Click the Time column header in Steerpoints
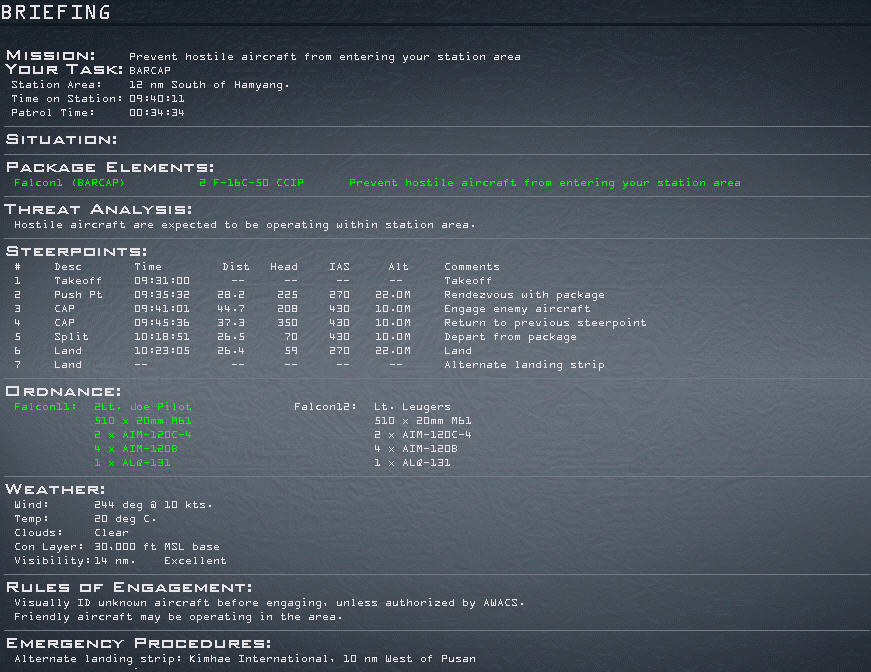 tap(147, 267)
